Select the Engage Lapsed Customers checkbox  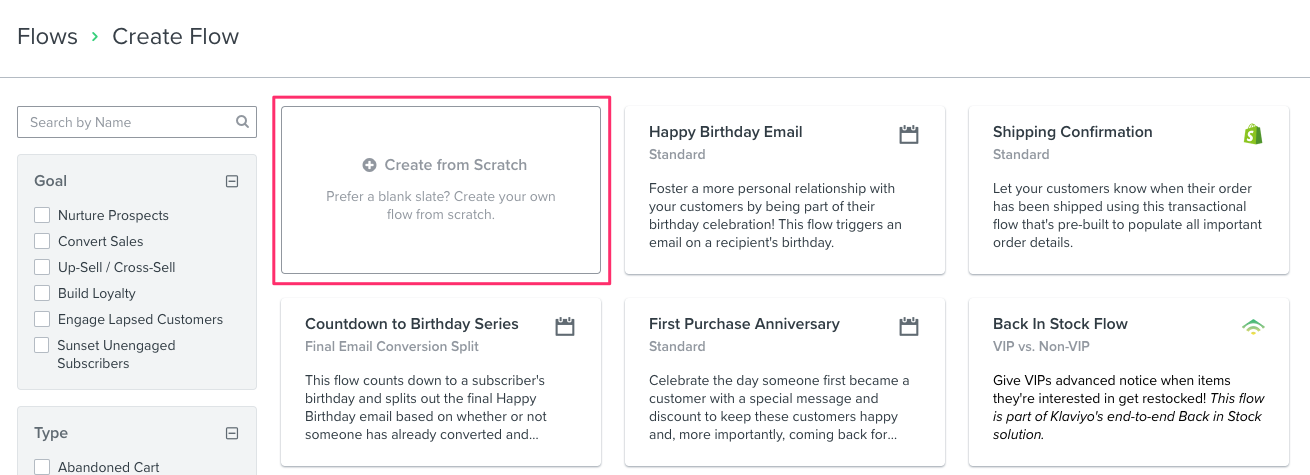click(42, 319)
